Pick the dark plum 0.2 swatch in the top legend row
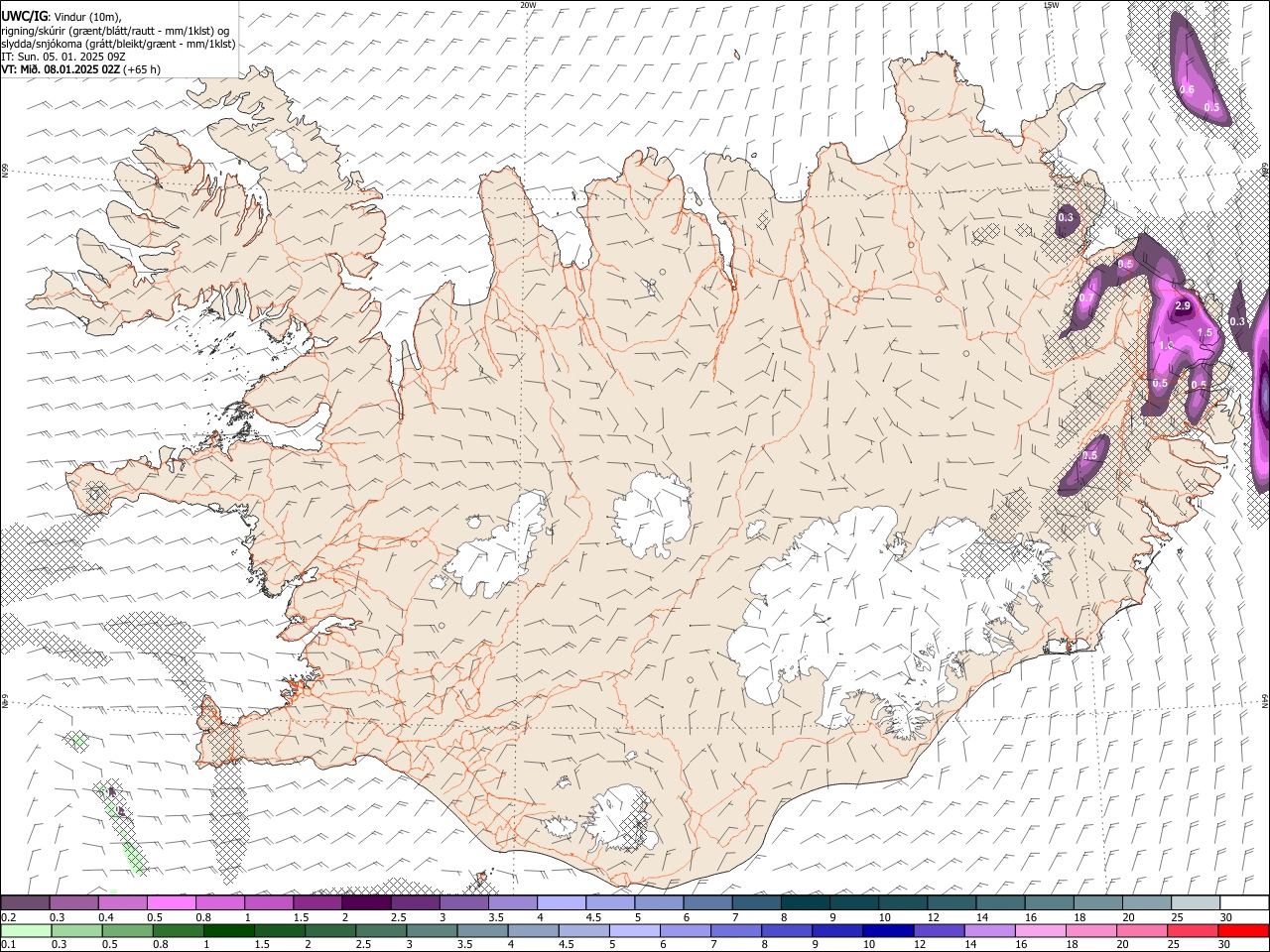The image size is (1270, 952). point(26,903)
